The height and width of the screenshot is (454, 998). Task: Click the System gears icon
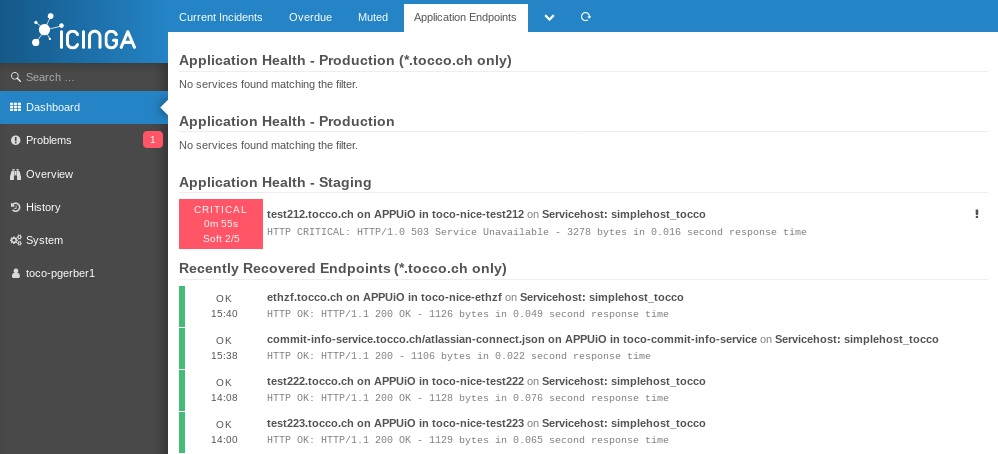16,240
